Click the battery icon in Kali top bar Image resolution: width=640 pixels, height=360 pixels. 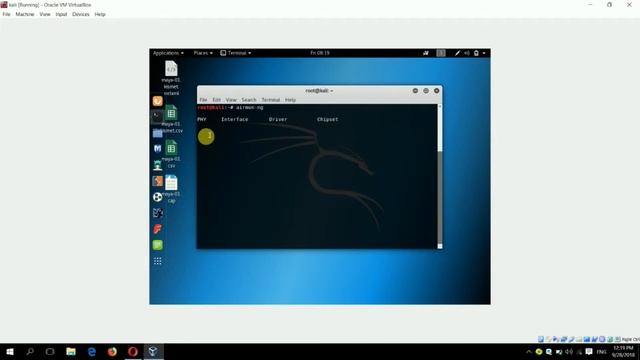point(476,53)
